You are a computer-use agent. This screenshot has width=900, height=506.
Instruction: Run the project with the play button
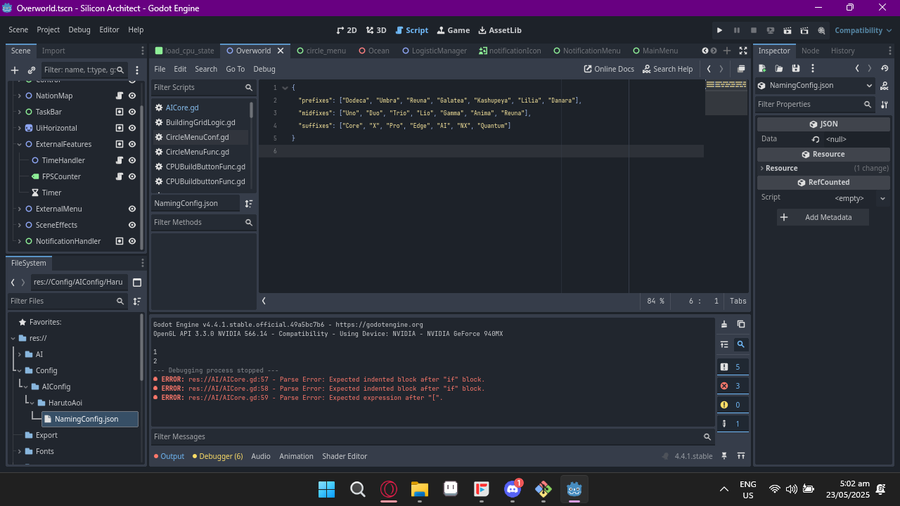click(719, 30)
